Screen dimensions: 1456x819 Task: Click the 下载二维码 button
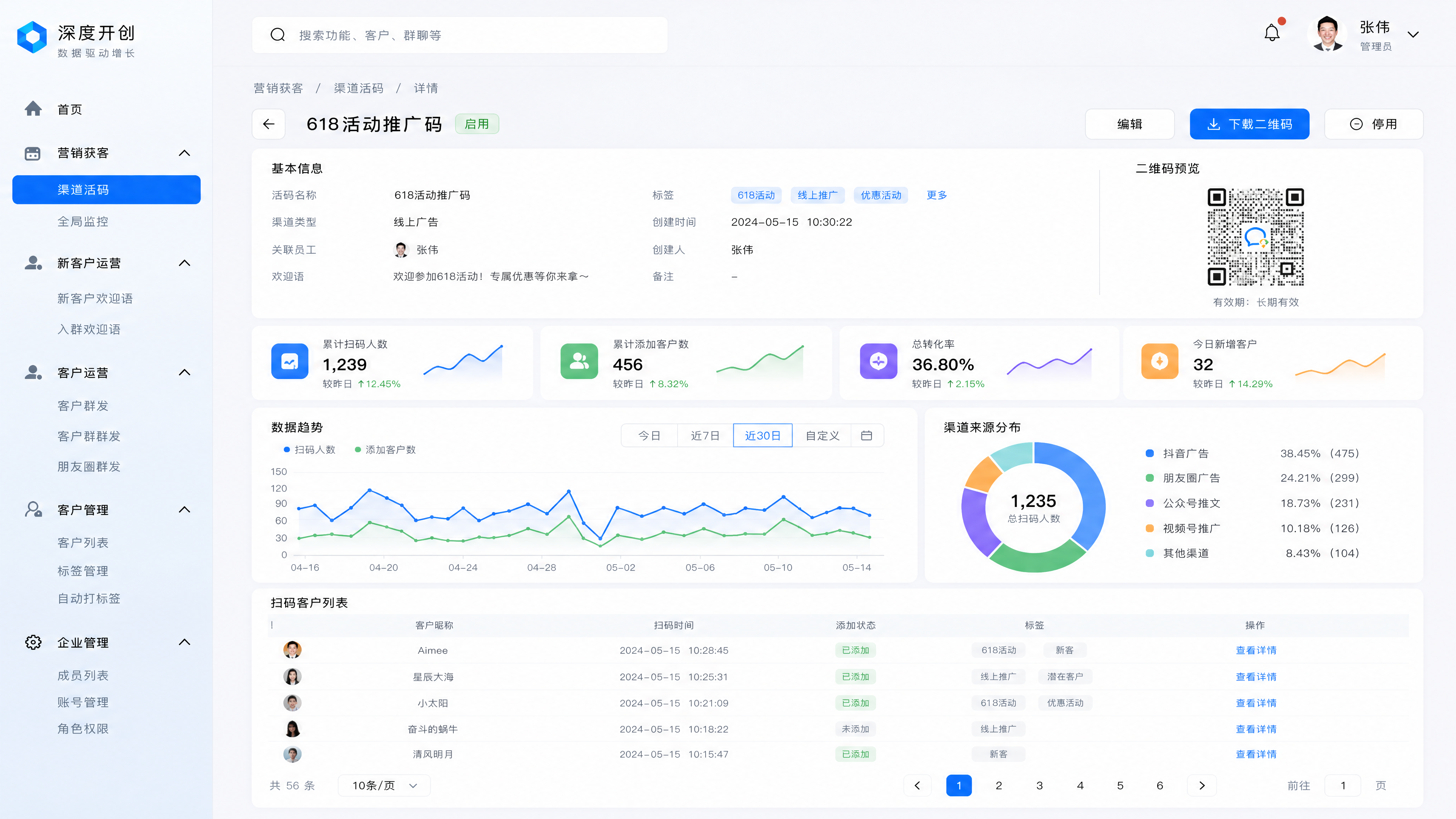tap(1249, 124)
